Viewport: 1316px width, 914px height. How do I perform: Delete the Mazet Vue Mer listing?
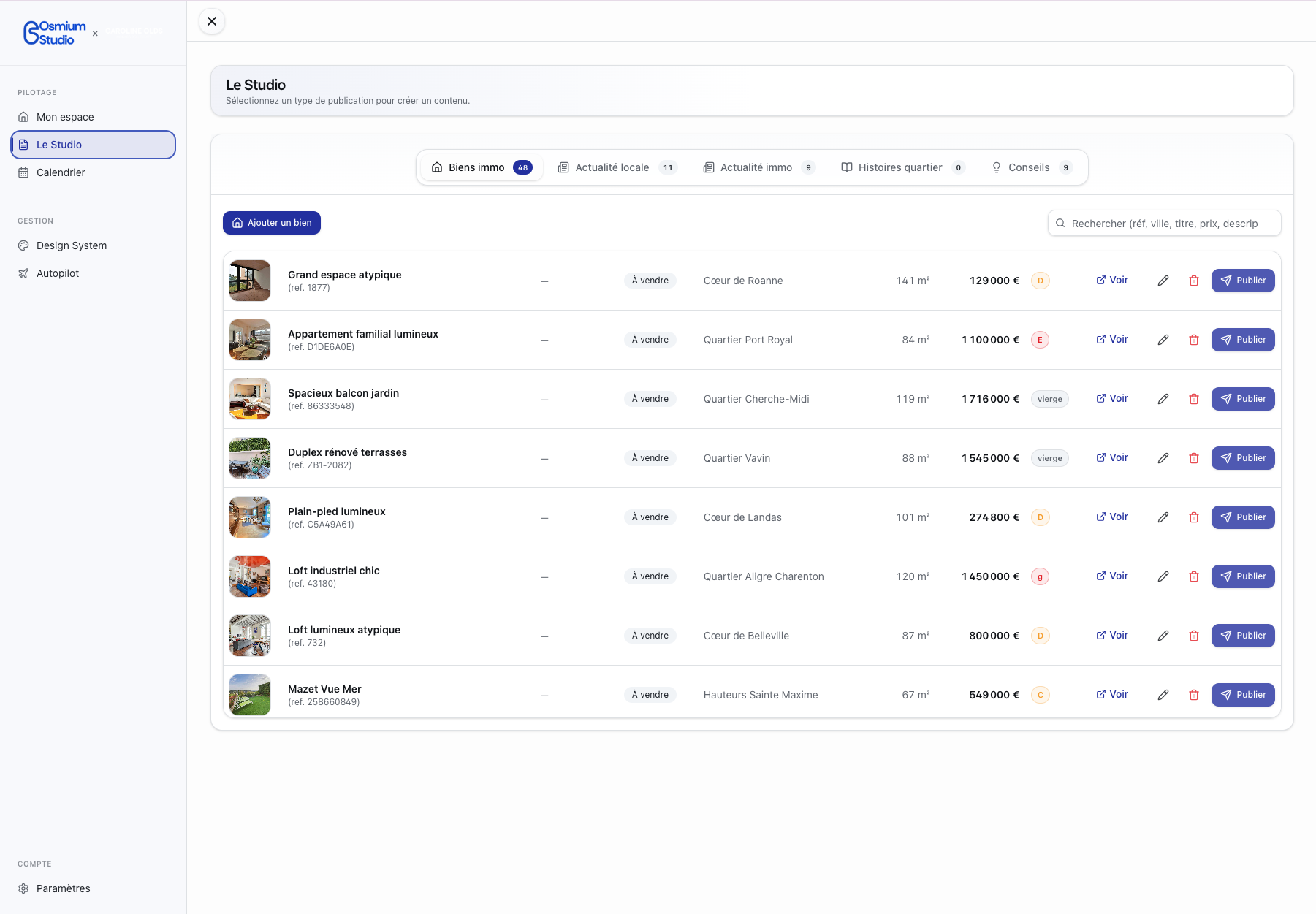1194,695
